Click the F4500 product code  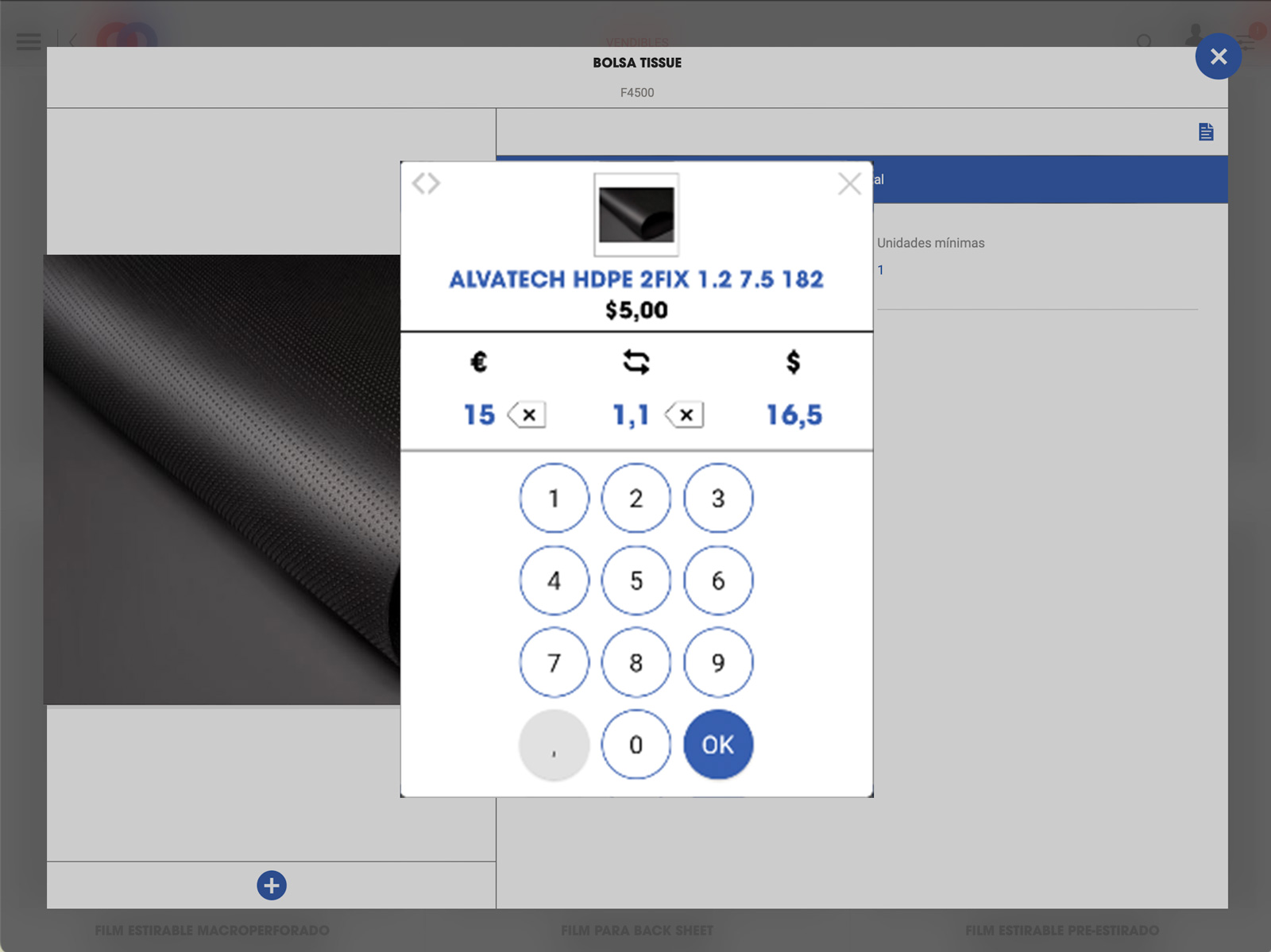637,93
